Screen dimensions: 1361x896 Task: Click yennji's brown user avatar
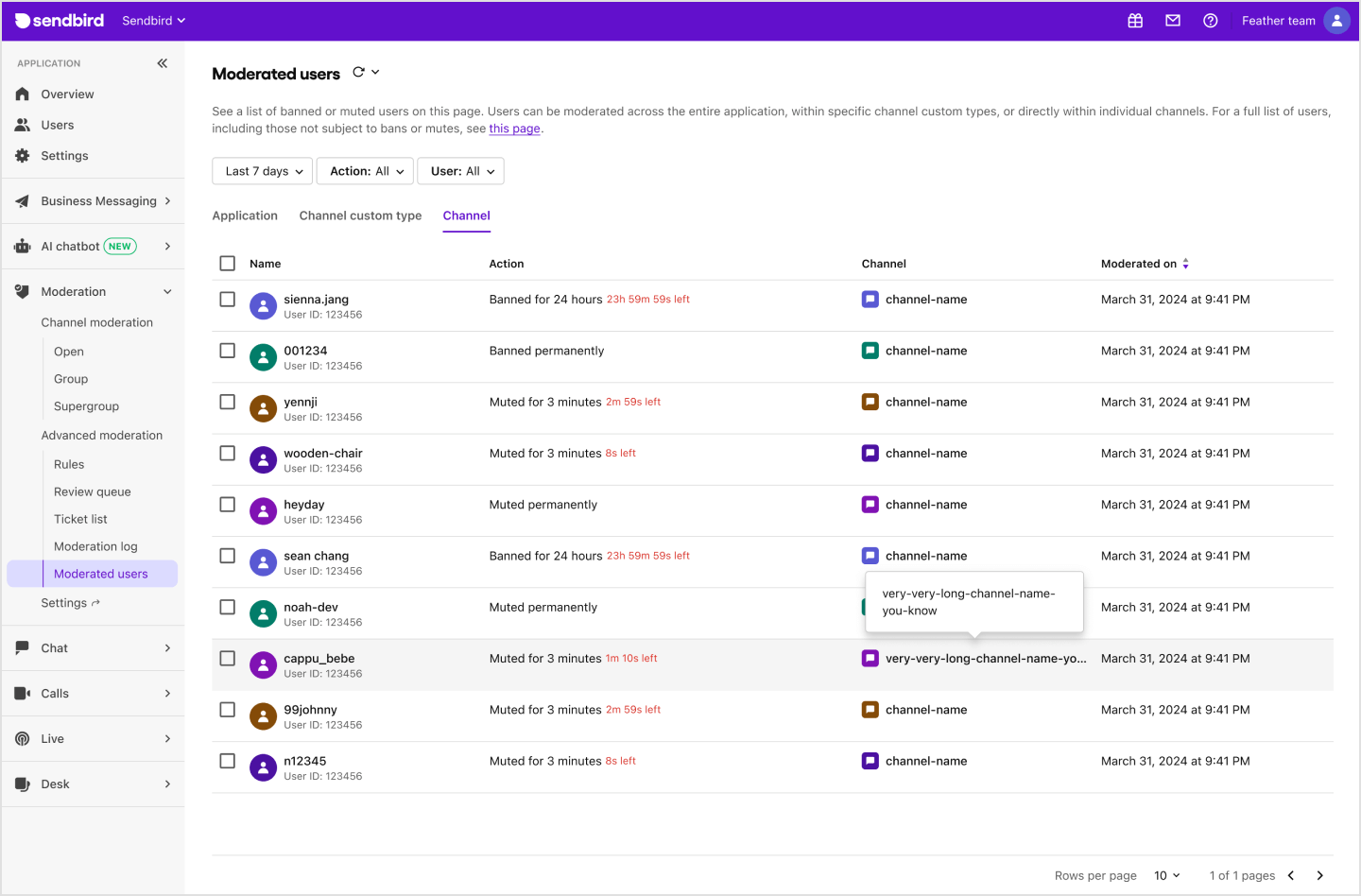pyautogui.click(x=263, y=408)
